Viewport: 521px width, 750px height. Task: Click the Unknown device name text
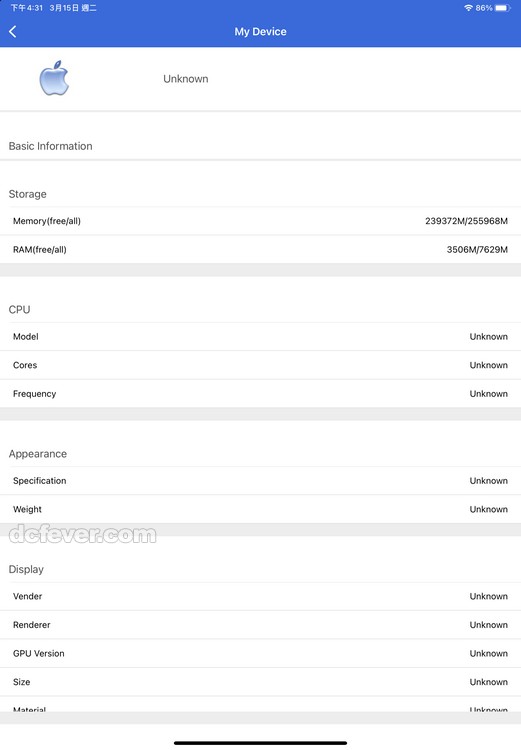click(x=186, y=79)
